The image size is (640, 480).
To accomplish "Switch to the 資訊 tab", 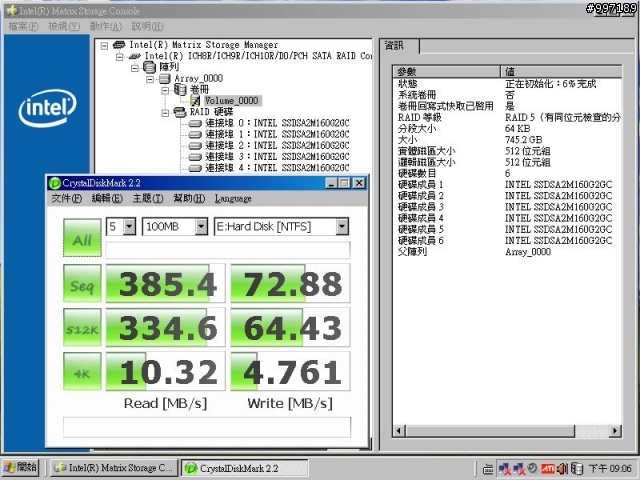I will 399,46.
